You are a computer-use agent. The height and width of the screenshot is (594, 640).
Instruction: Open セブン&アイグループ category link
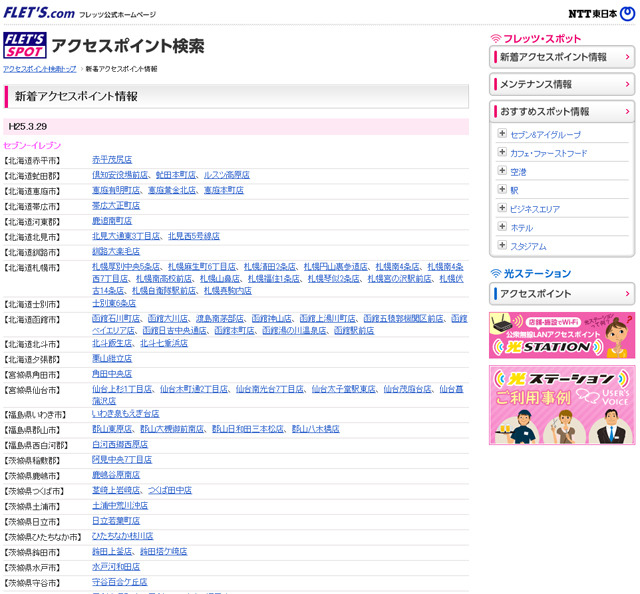tap(545, 135)
